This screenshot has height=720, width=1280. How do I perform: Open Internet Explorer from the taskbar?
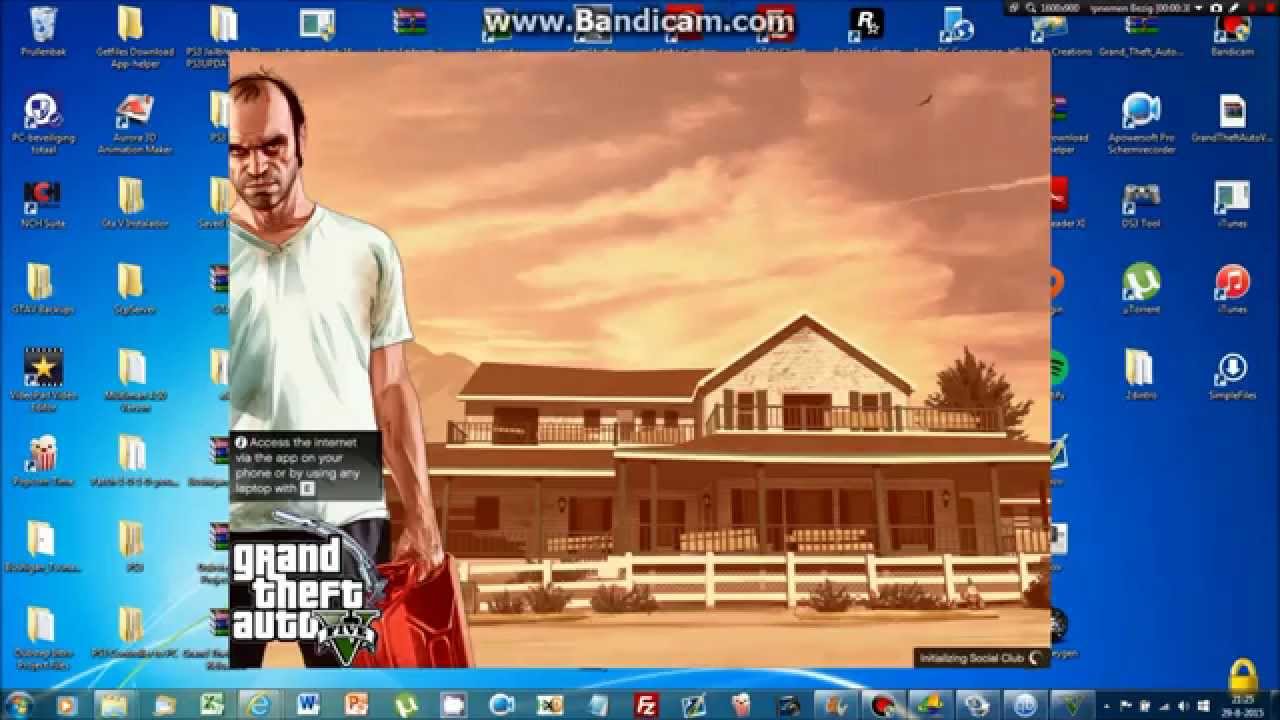[x=260, y=704]
